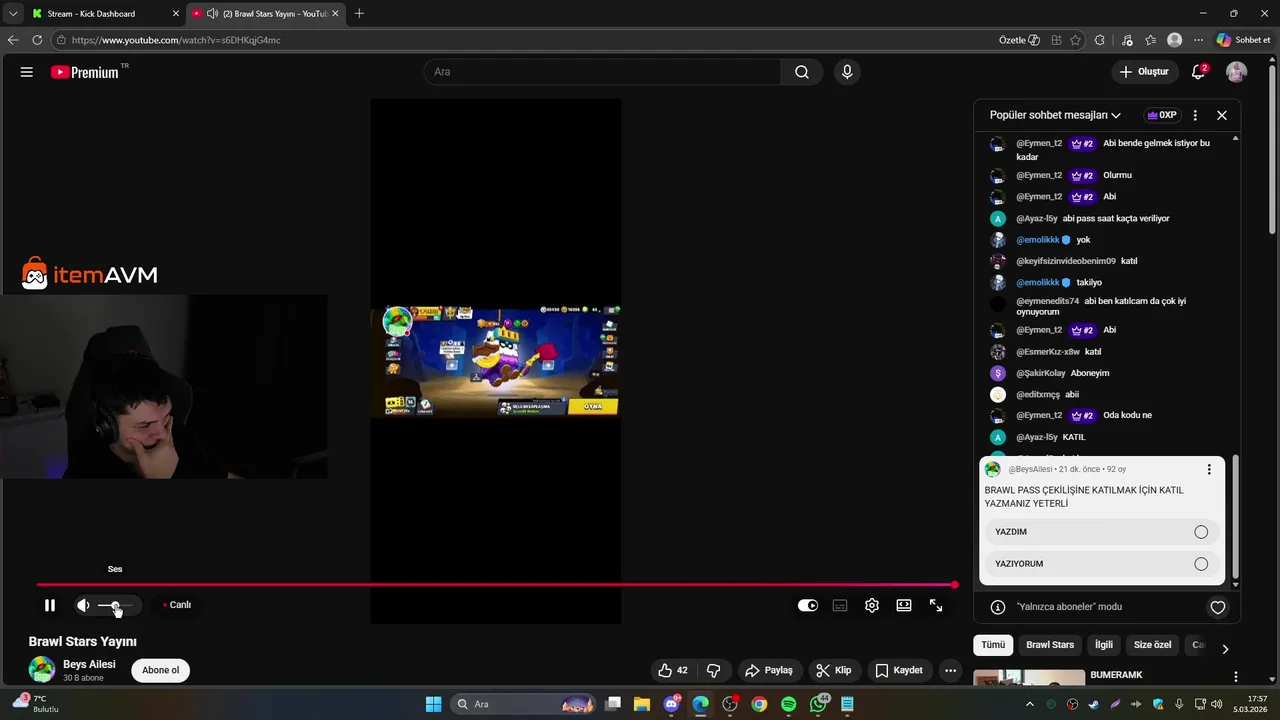1280x720 pixels.
Task: Switch to theater mode
Action: (904, 605)
